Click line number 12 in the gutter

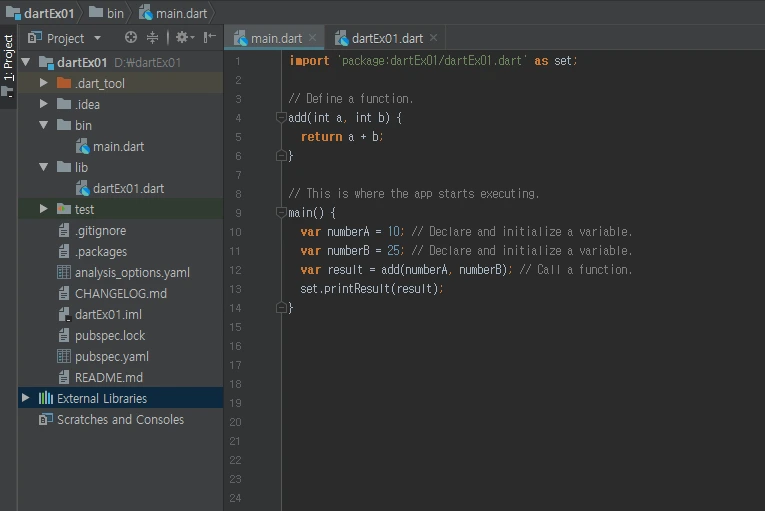tap(235, 270)
